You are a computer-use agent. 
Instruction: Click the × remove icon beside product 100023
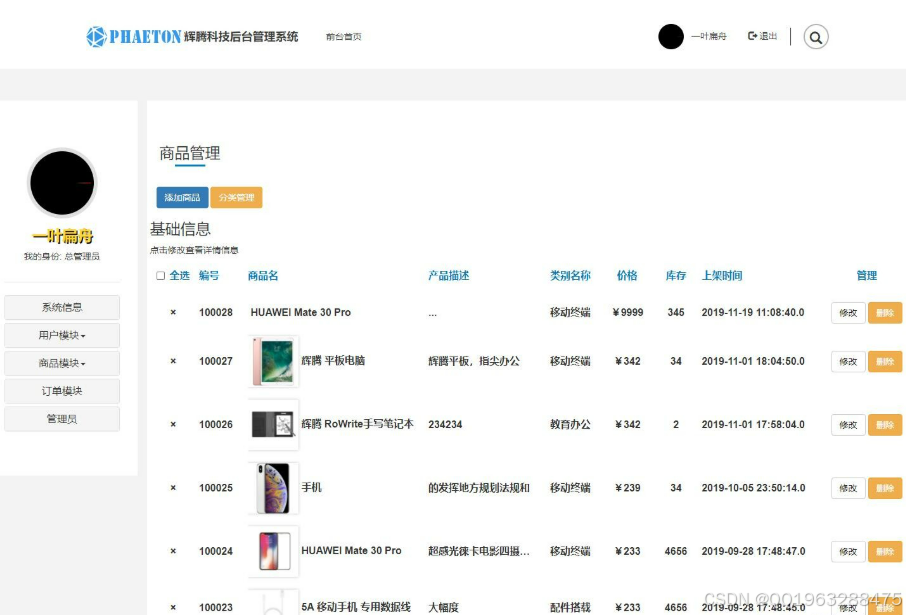tap(172, 607)
